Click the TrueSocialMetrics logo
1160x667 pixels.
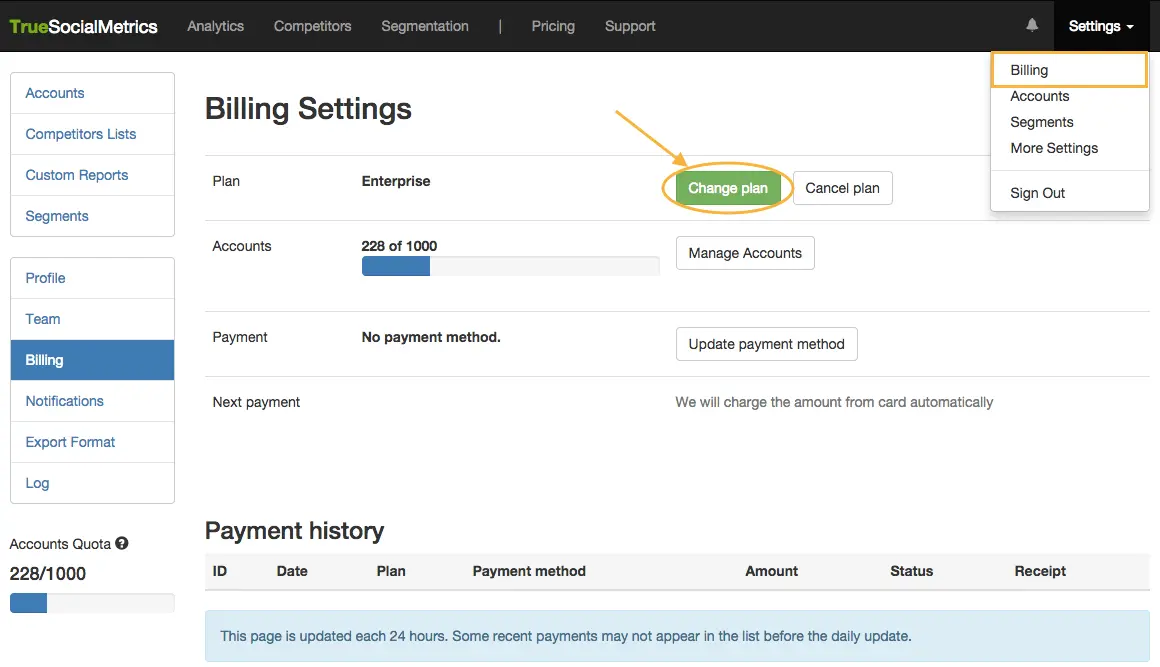point(84,27)
